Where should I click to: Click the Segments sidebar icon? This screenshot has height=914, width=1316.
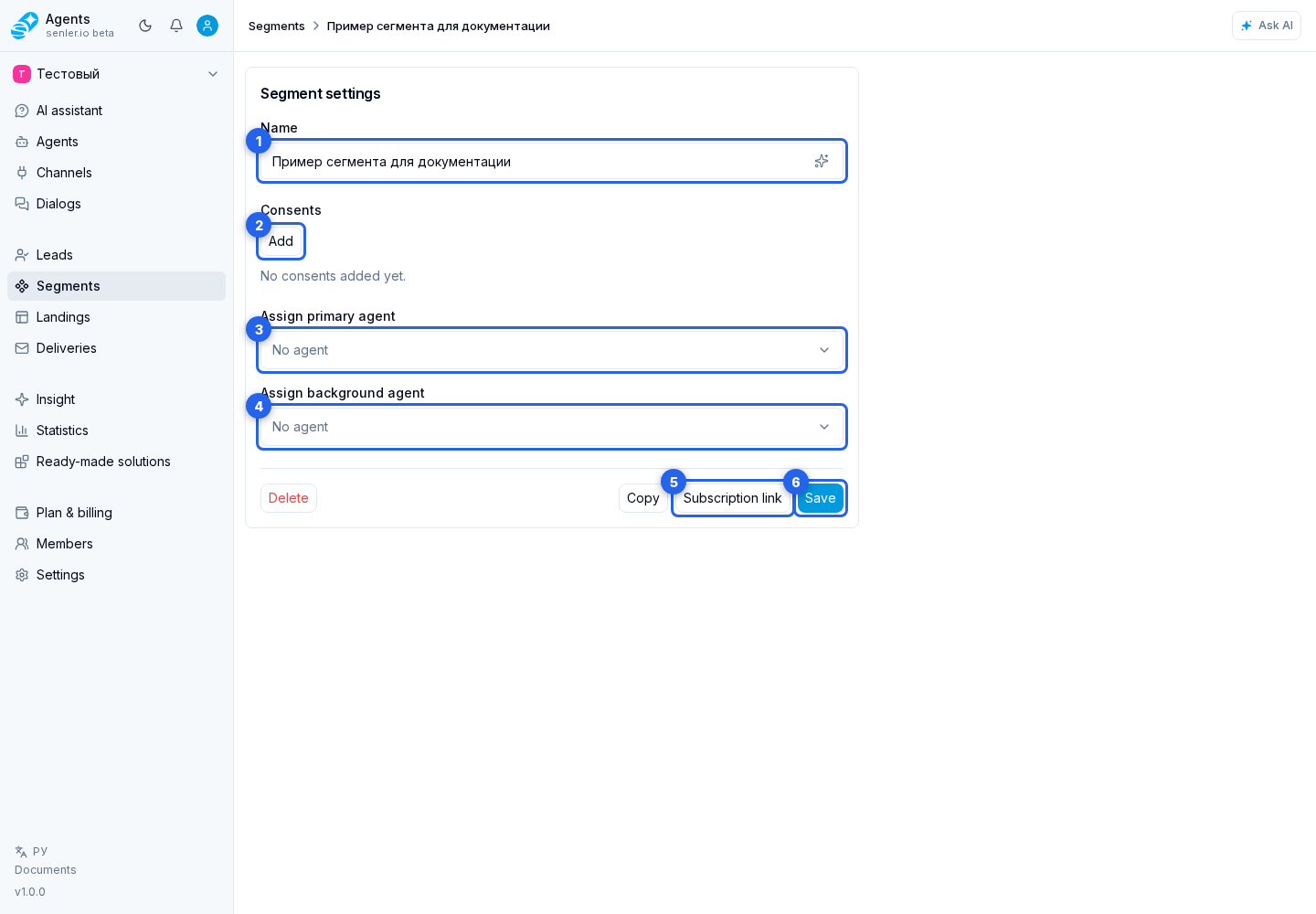(x=22, y=286)
